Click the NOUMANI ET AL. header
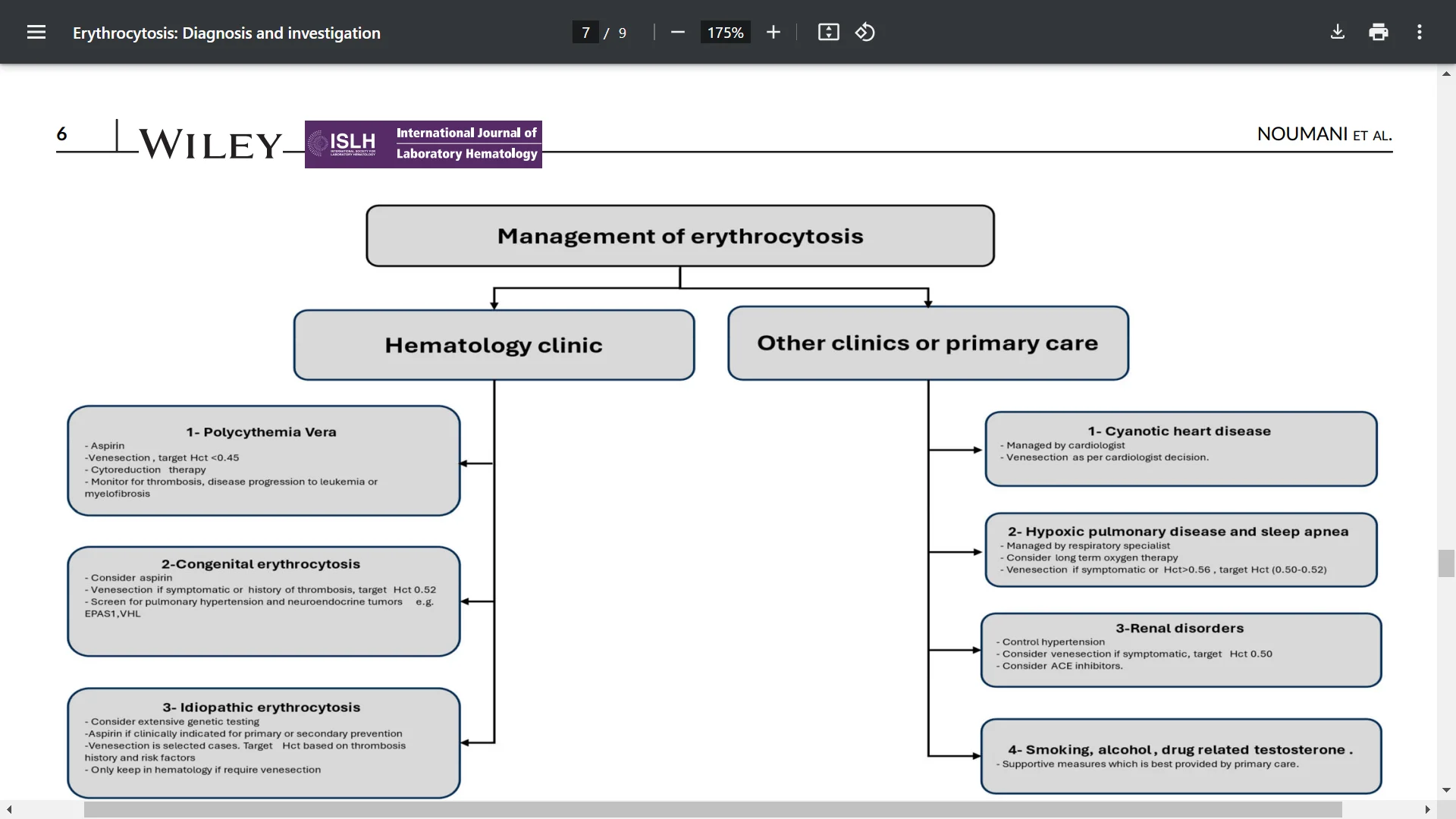The height and width of the screenshot is (819, 1456). tap(1324, 134)
